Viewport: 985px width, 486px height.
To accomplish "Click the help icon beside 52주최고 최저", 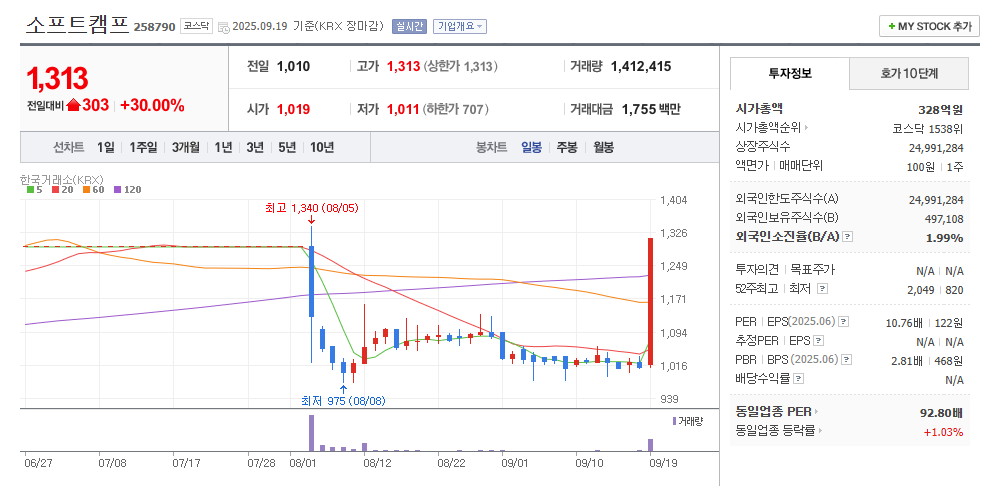I will (822, 289).
